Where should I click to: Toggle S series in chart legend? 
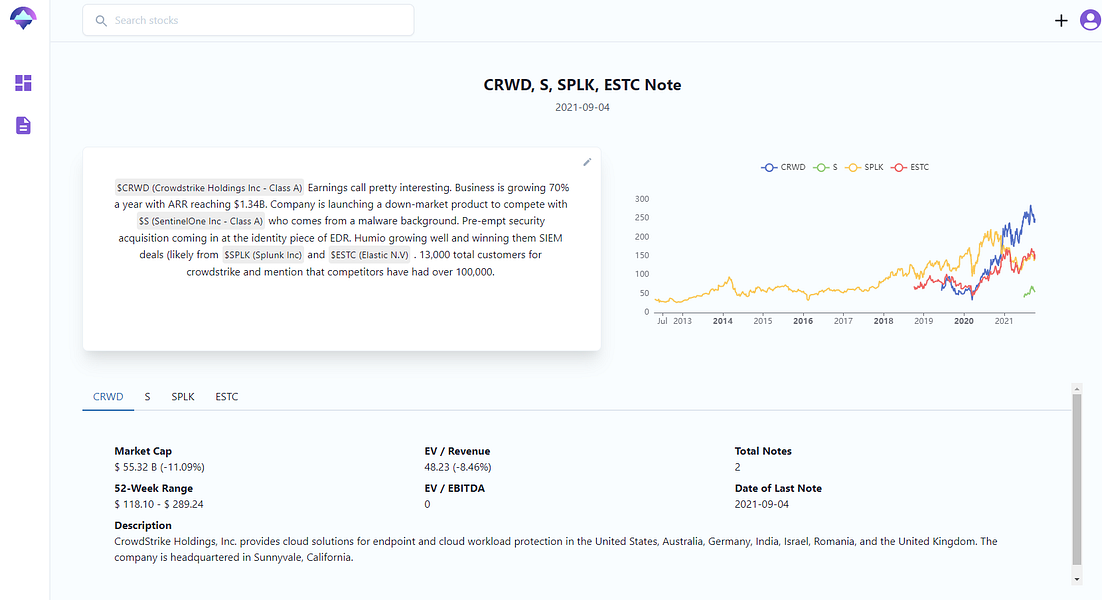point(825,167)
